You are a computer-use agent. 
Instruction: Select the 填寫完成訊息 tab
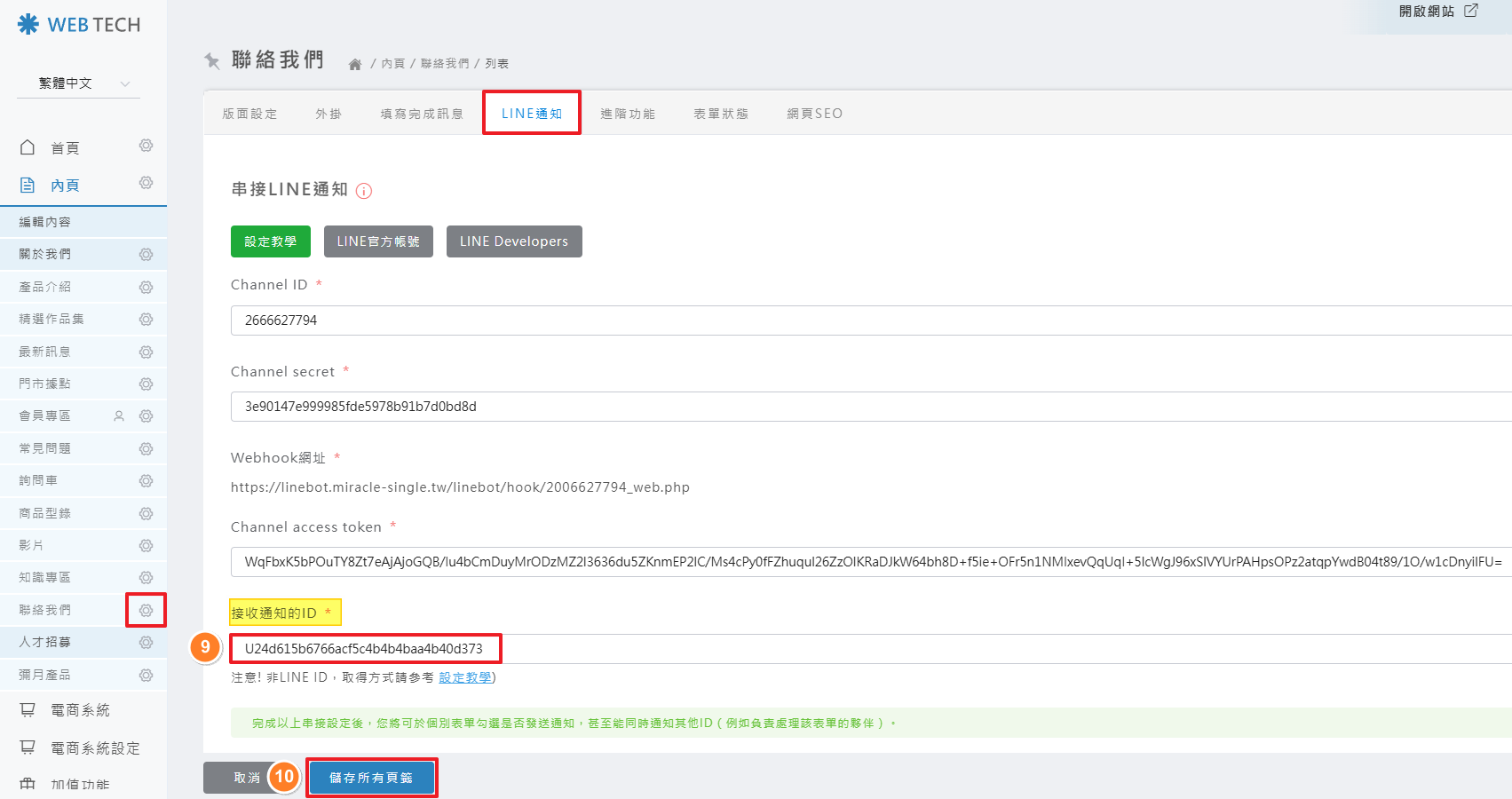[x=422, y=114]
